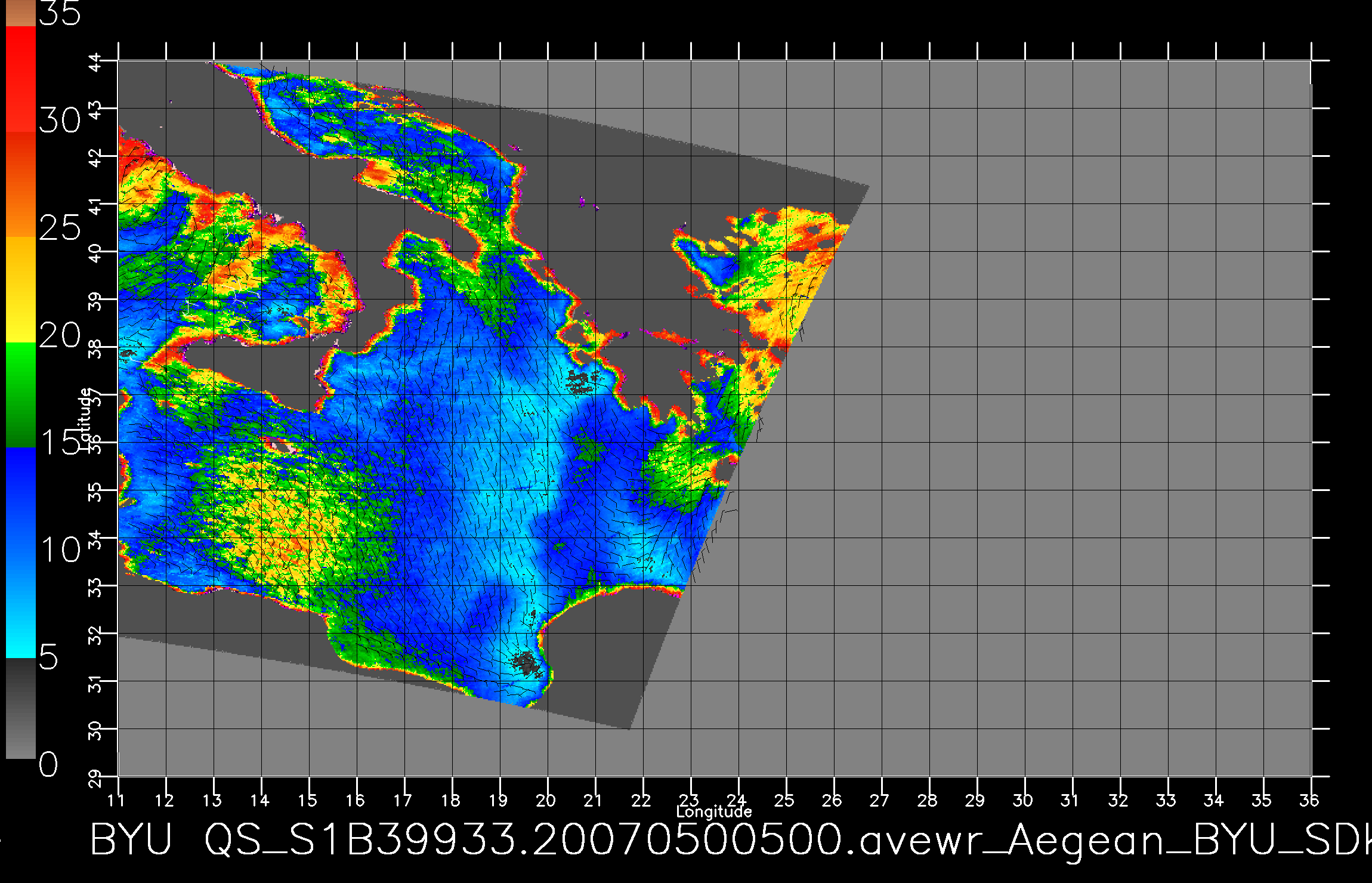Click the orange segment of the colorbar
Screen dimensions: 1372x883
(x=21, y=184)
